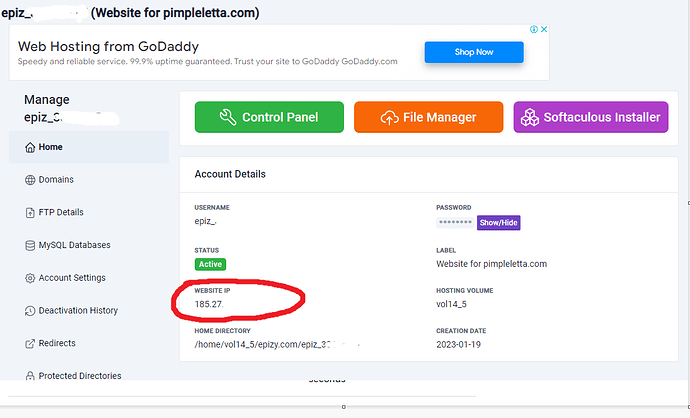Click the AdChoices triangle icon on the ad

[x=533, y=30]
